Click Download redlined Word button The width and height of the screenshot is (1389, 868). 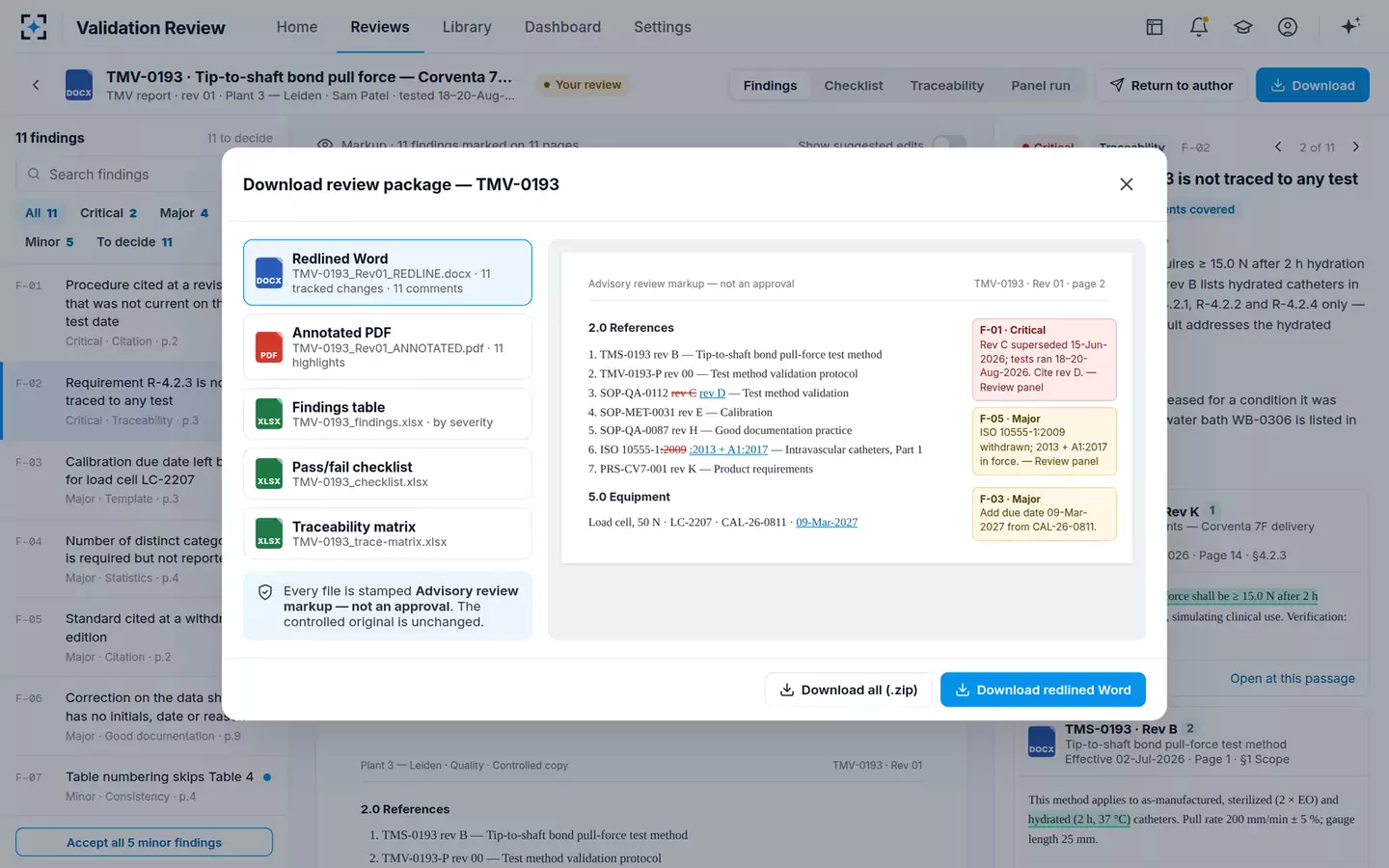(x=1043, y=690)
